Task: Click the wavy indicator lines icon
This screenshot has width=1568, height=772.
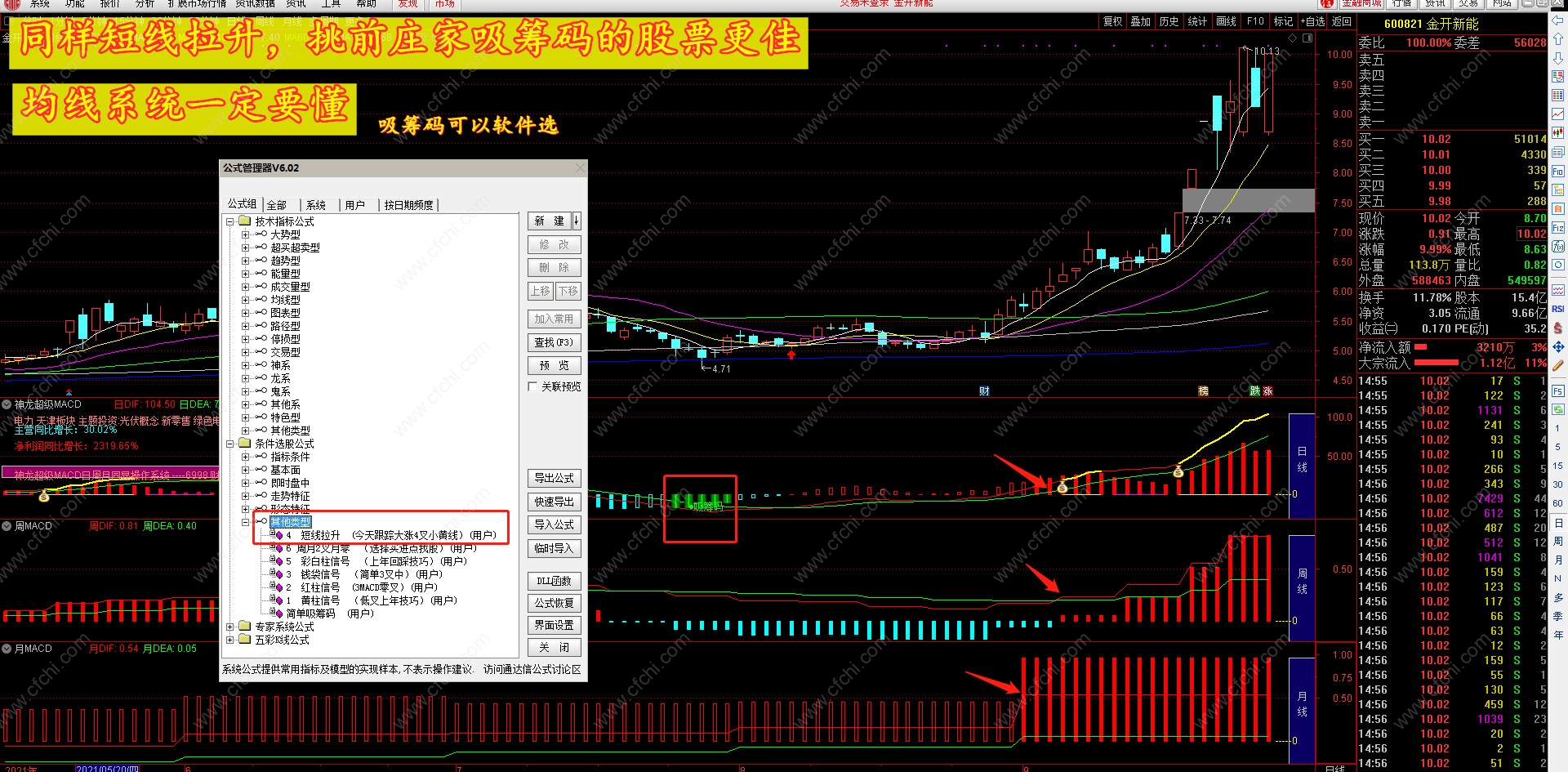Action: pos(1557,290)
